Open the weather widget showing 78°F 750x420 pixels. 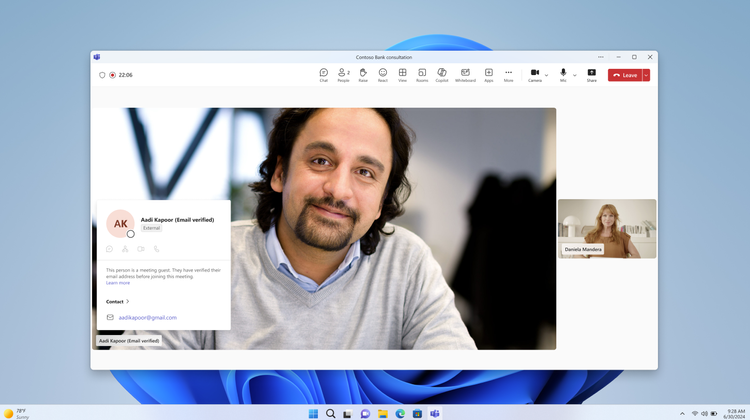click(17, 414)
